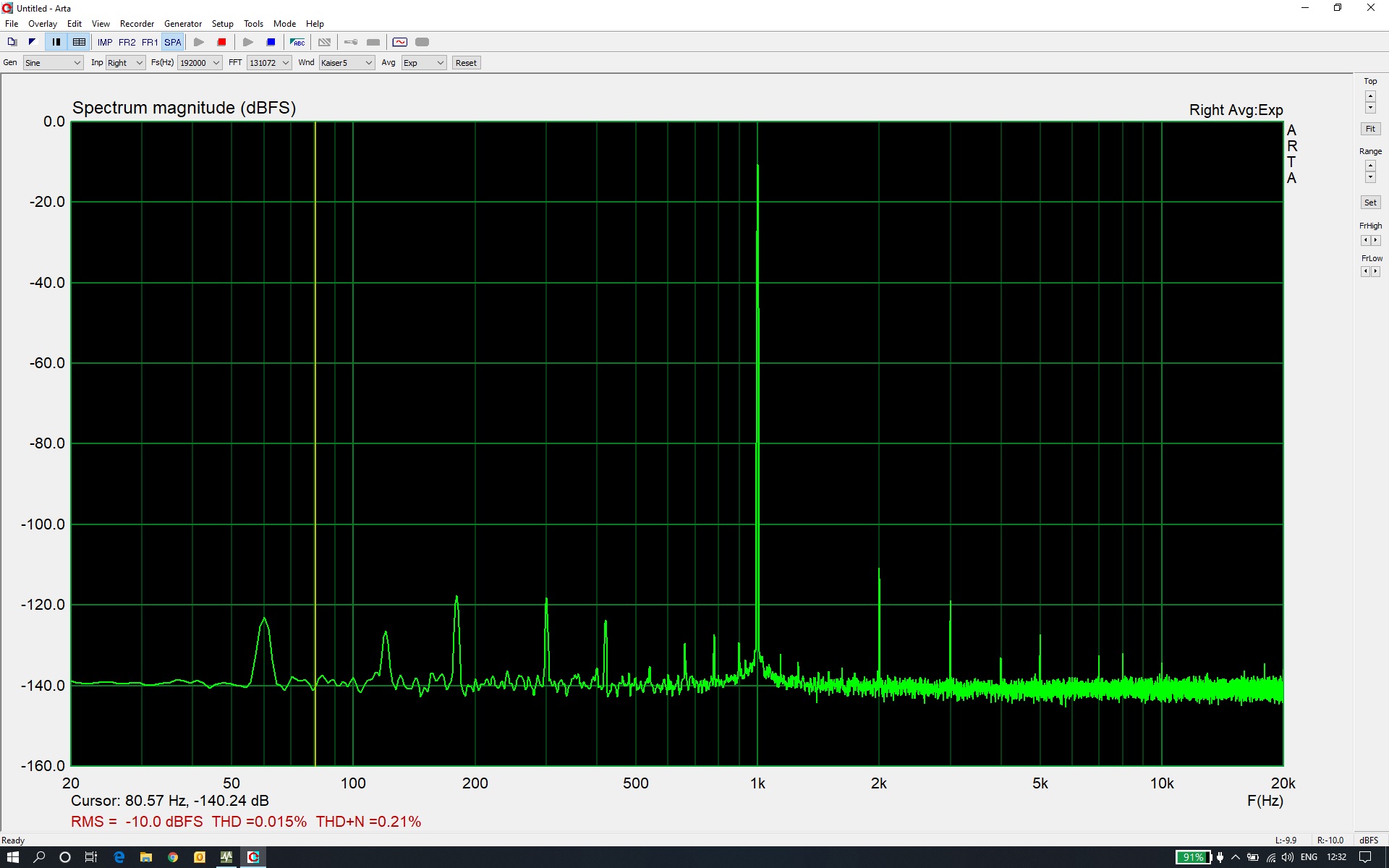Click the gray play recording icon
Image resolution: width=1389 pixels, height=868 pixels.
(x=199, y=42)
